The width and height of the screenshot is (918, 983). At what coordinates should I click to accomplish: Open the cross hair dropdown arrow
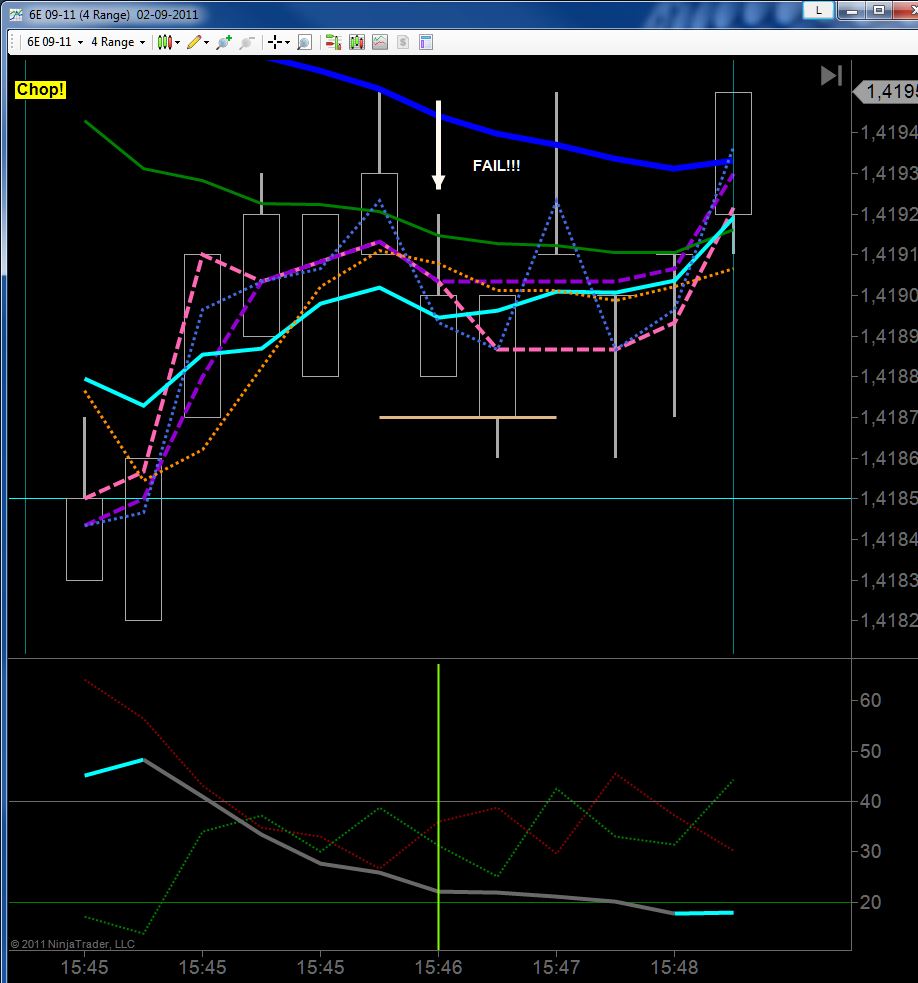point(287,43)
